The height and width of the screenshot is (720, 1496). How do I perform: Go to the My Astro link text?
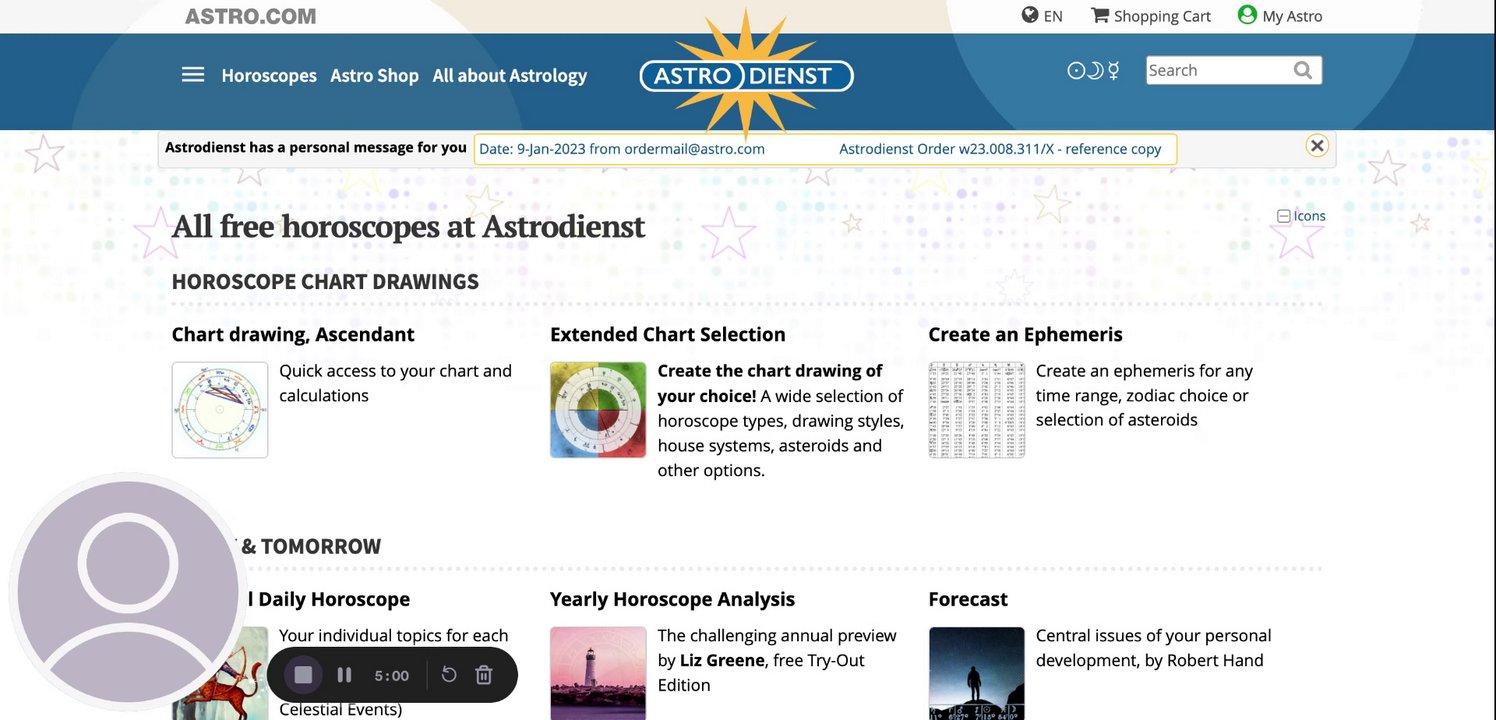(x=1292, y=16)
